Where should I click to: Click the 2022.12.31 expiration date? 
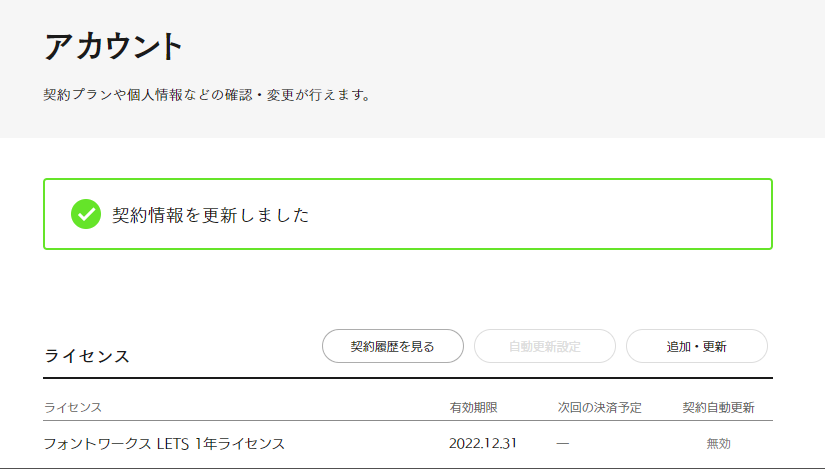coord(483,443)
